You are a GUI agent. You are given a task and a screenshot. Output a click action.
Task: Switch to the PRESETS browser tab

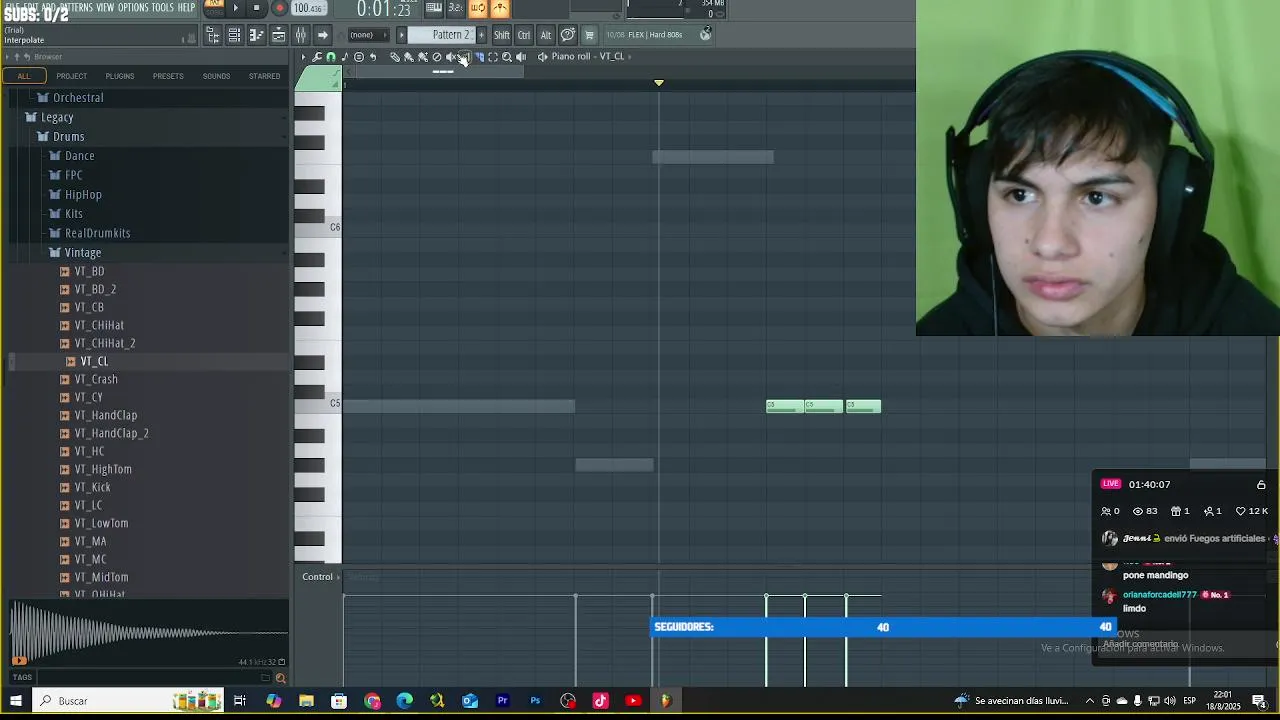tap(168, 76)
